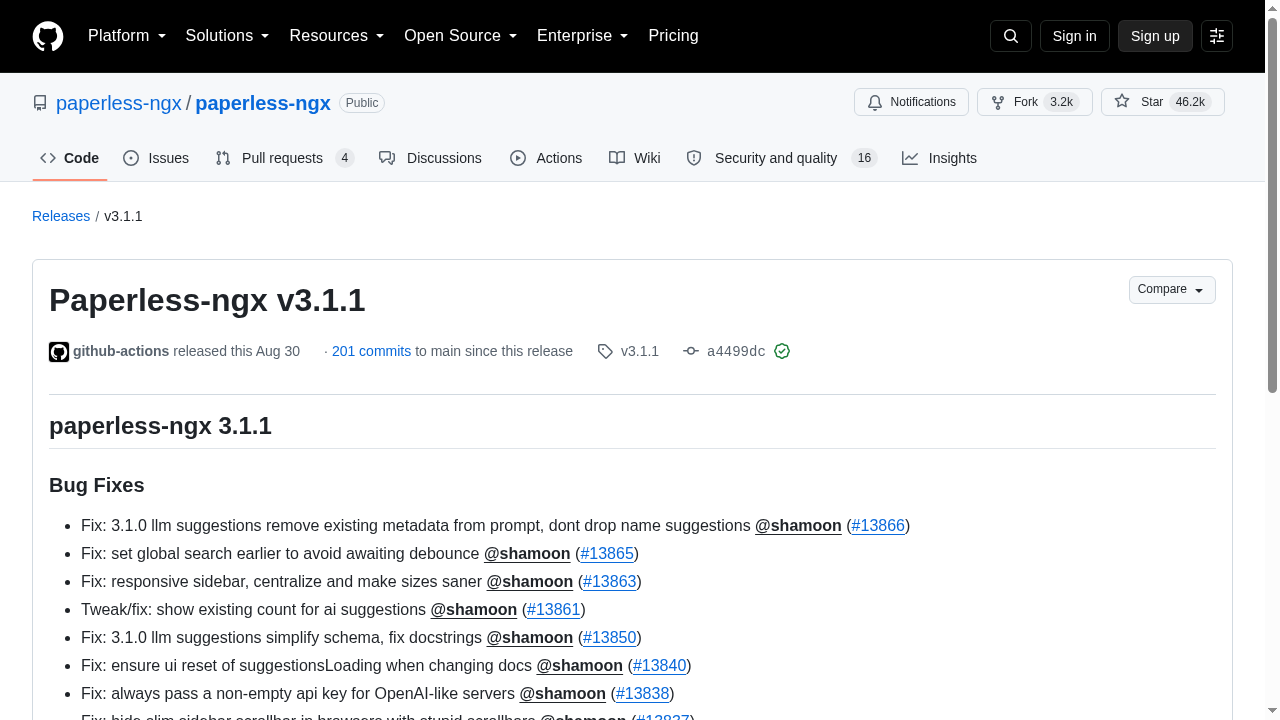Expand the Resources menu

[337, 36]
